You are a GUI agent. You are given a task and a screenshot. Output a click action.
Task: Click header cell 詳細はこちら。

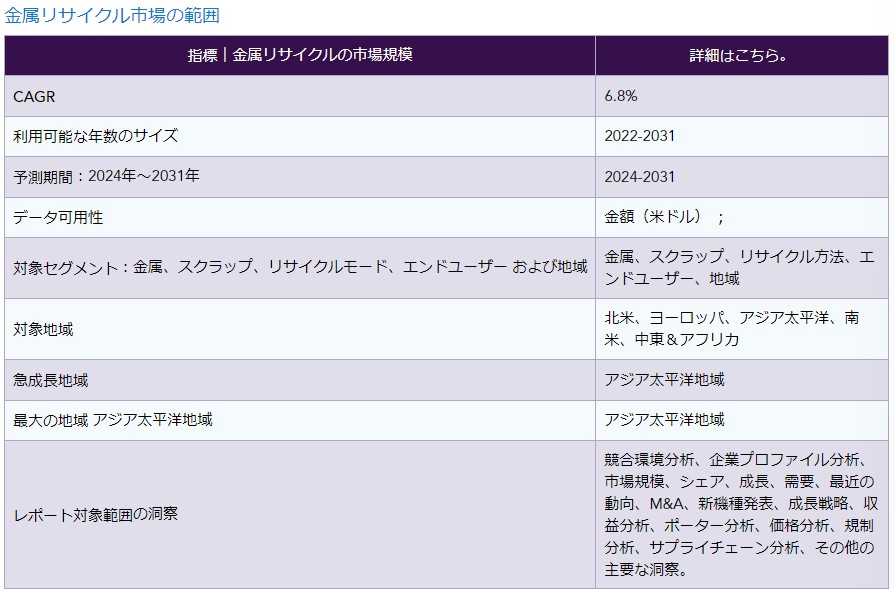741,55
